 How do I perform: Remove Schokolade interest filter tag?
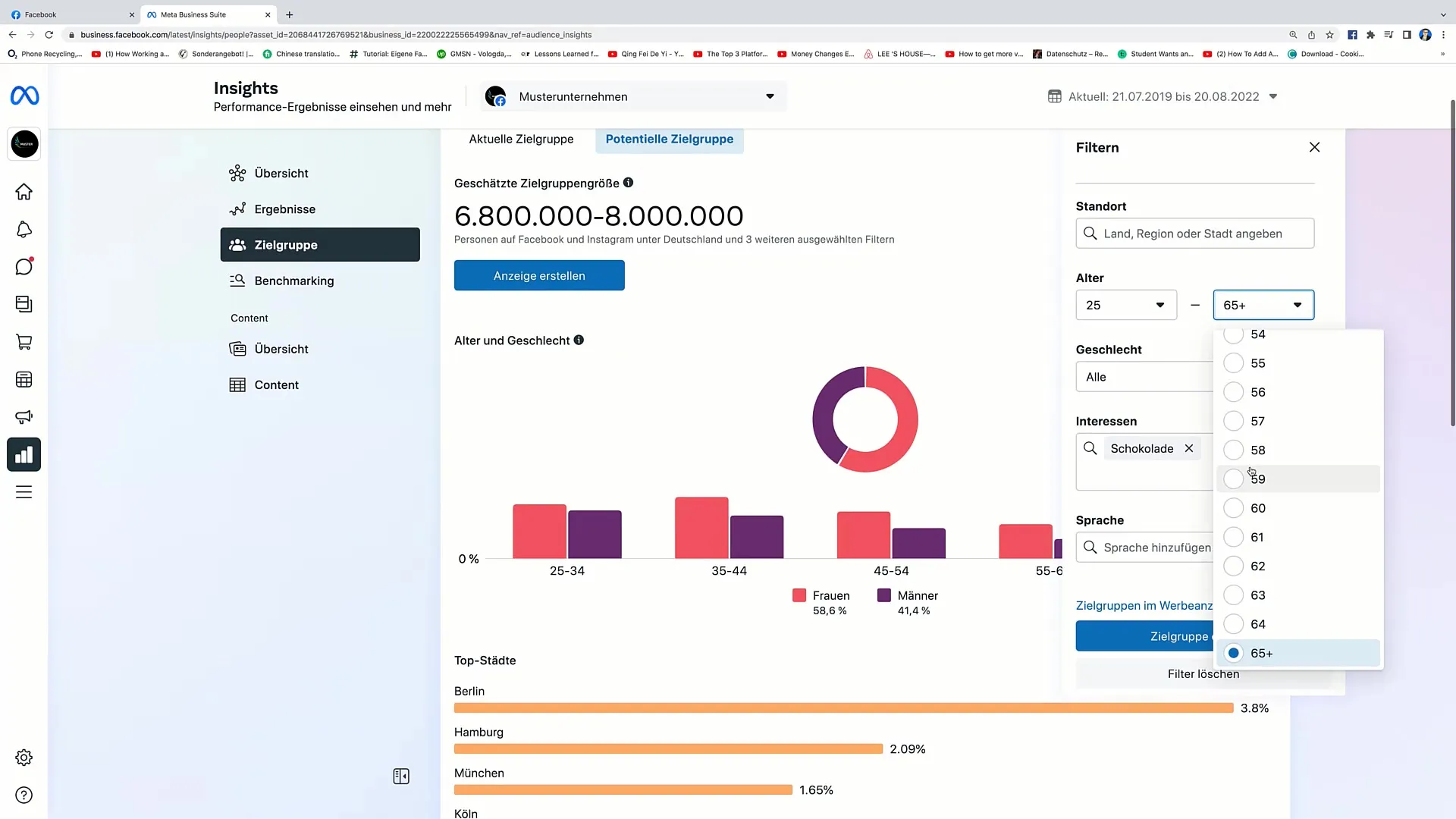click(x=1189, y=448)
